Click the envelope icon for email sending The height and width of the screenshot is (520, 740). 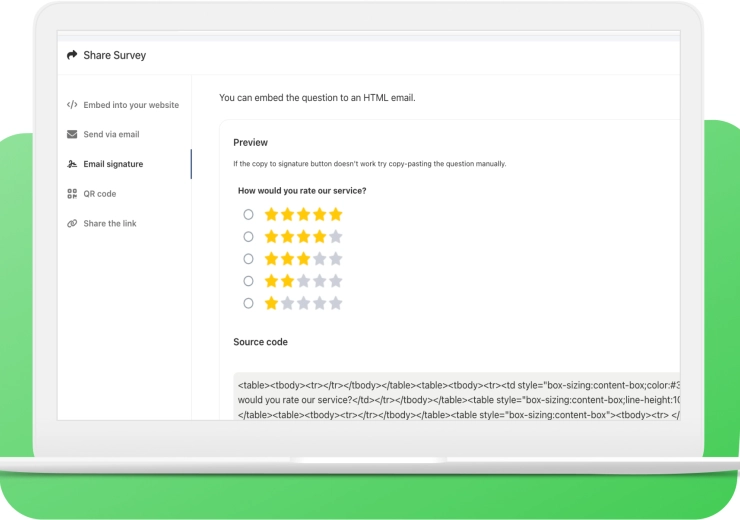pyautogui.click(x=72, y=135)
